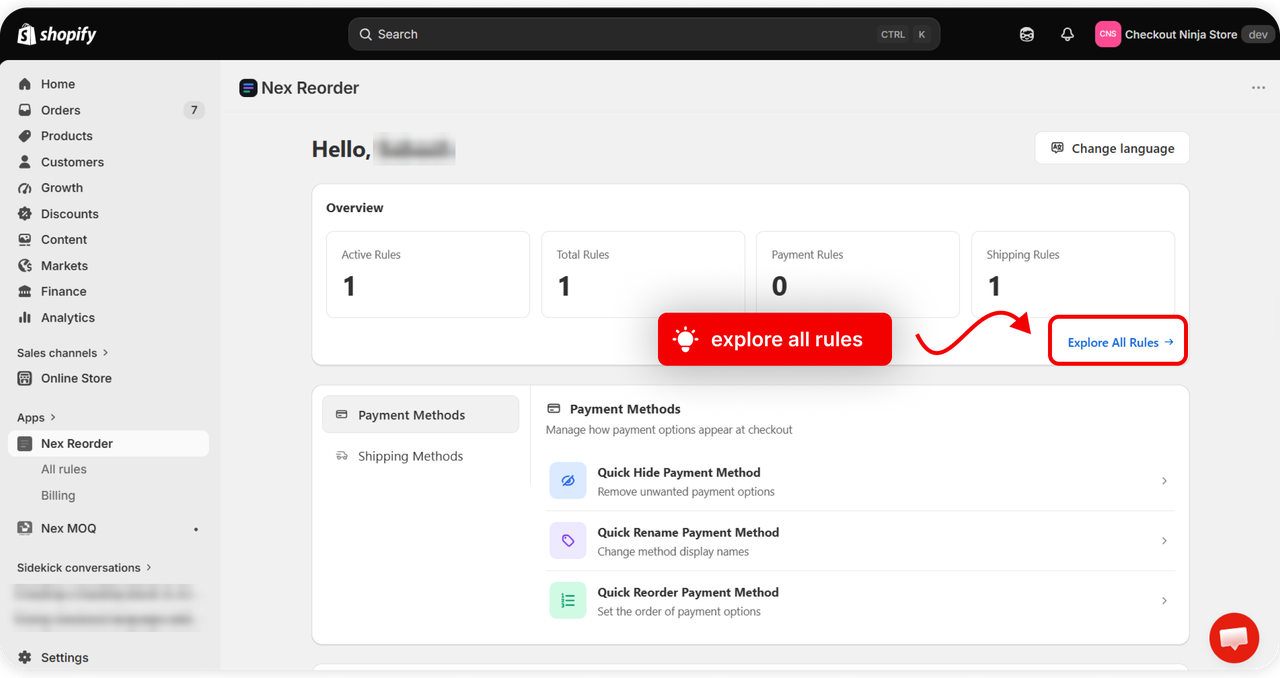Click the Products tag icon
1280x678 pixels.
[25, 136]
